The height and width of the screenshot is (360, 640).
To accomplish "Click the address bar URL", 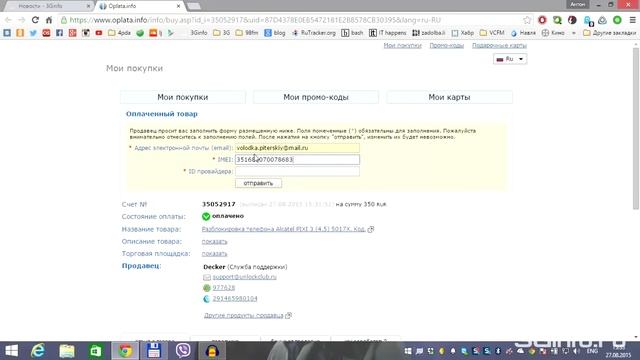I will (x=255, y=20).
